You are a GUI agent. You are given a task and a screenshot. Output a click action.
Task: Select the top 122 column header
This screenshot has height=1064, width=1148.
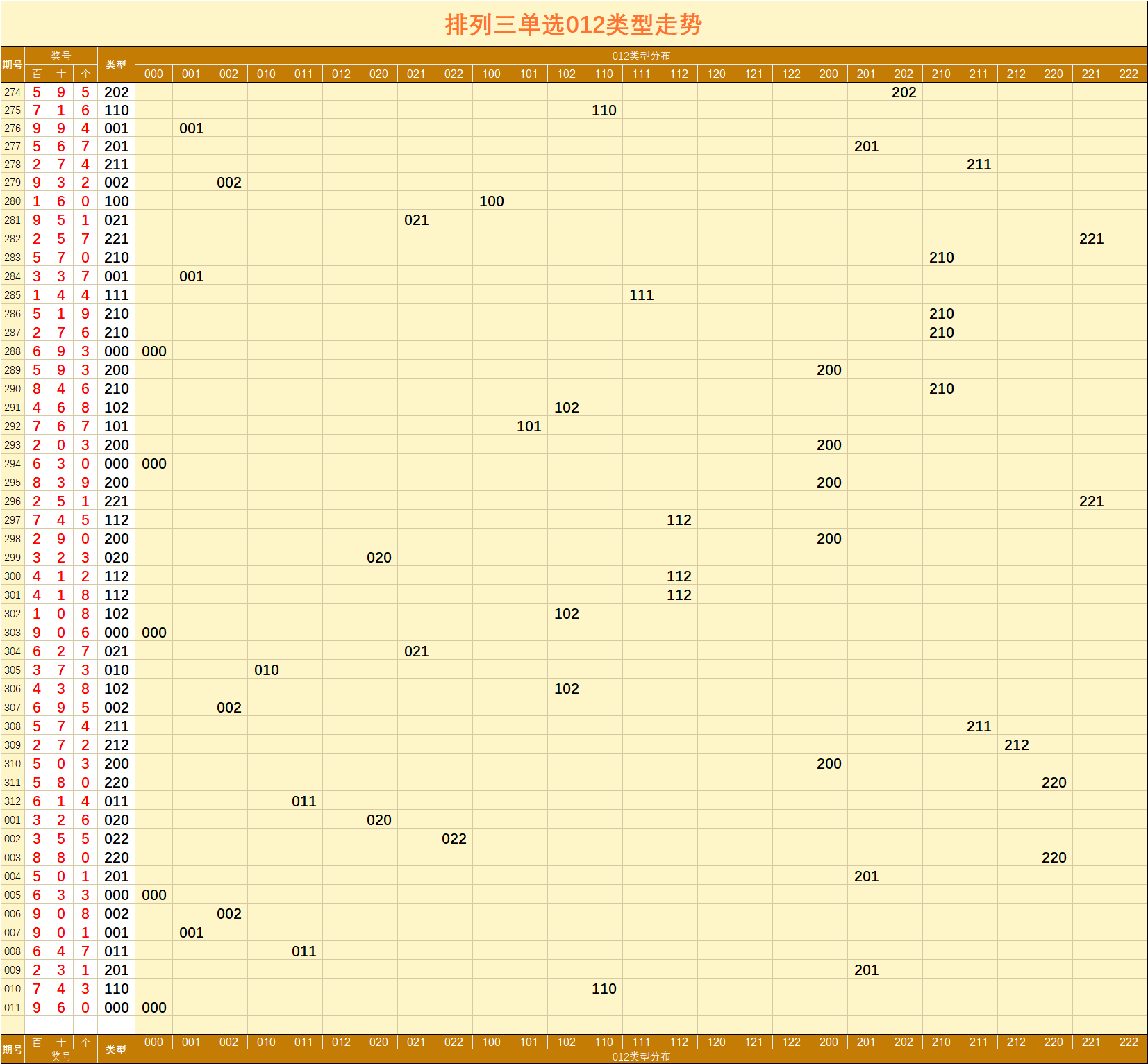pos(791,74)
